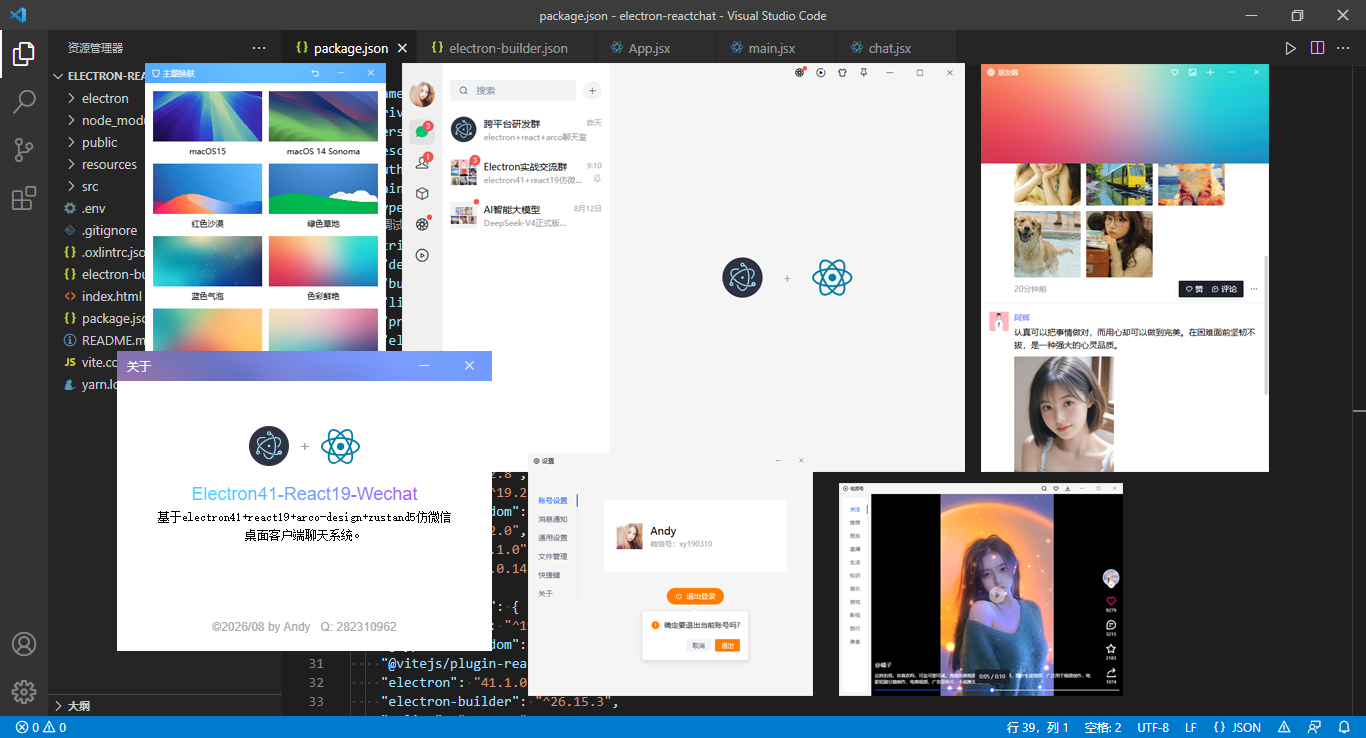Click the aperture icon in chat titlebar
The width and height of the screenshot is (1366, 738).
tap(800, 72)
